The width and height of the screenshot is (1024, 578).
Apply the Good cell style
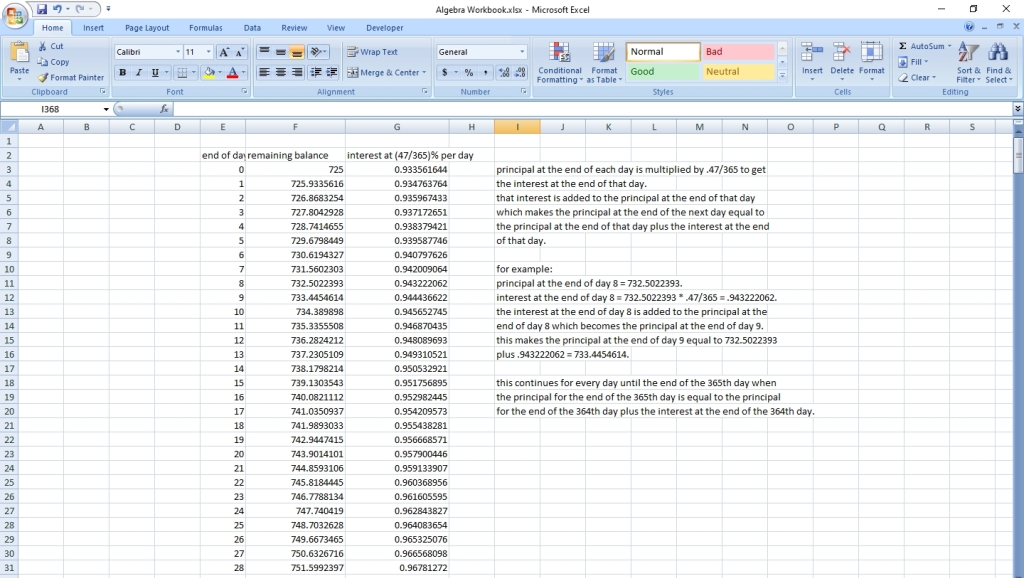pyautogui.click(x=663, y=72)
